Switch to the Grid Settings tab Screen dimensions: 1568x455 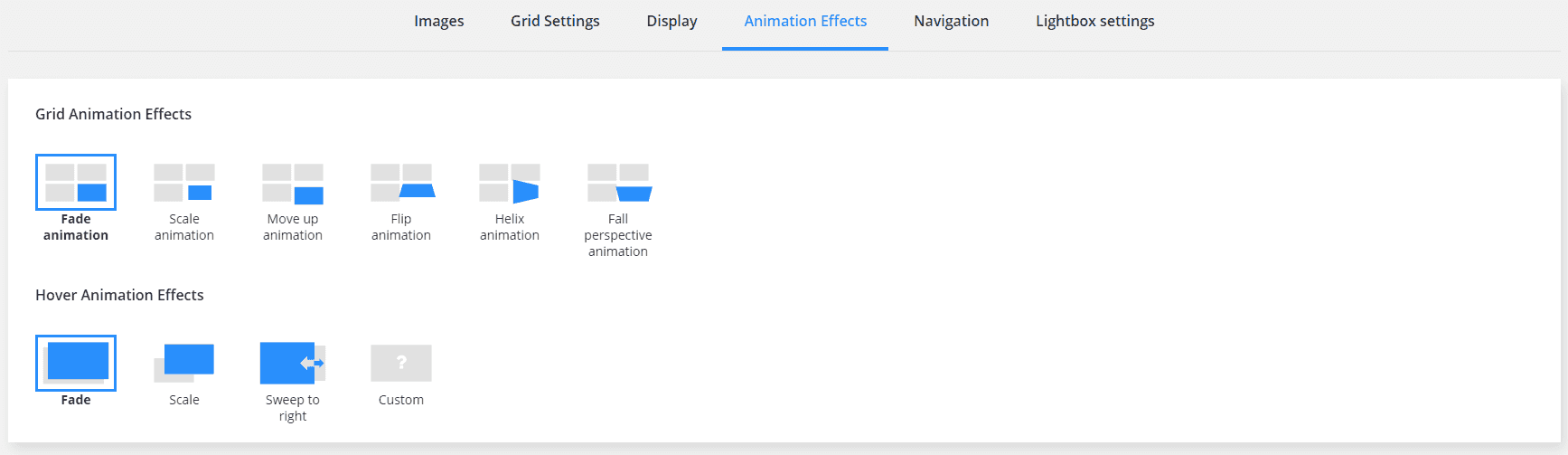tap(555, 21)
